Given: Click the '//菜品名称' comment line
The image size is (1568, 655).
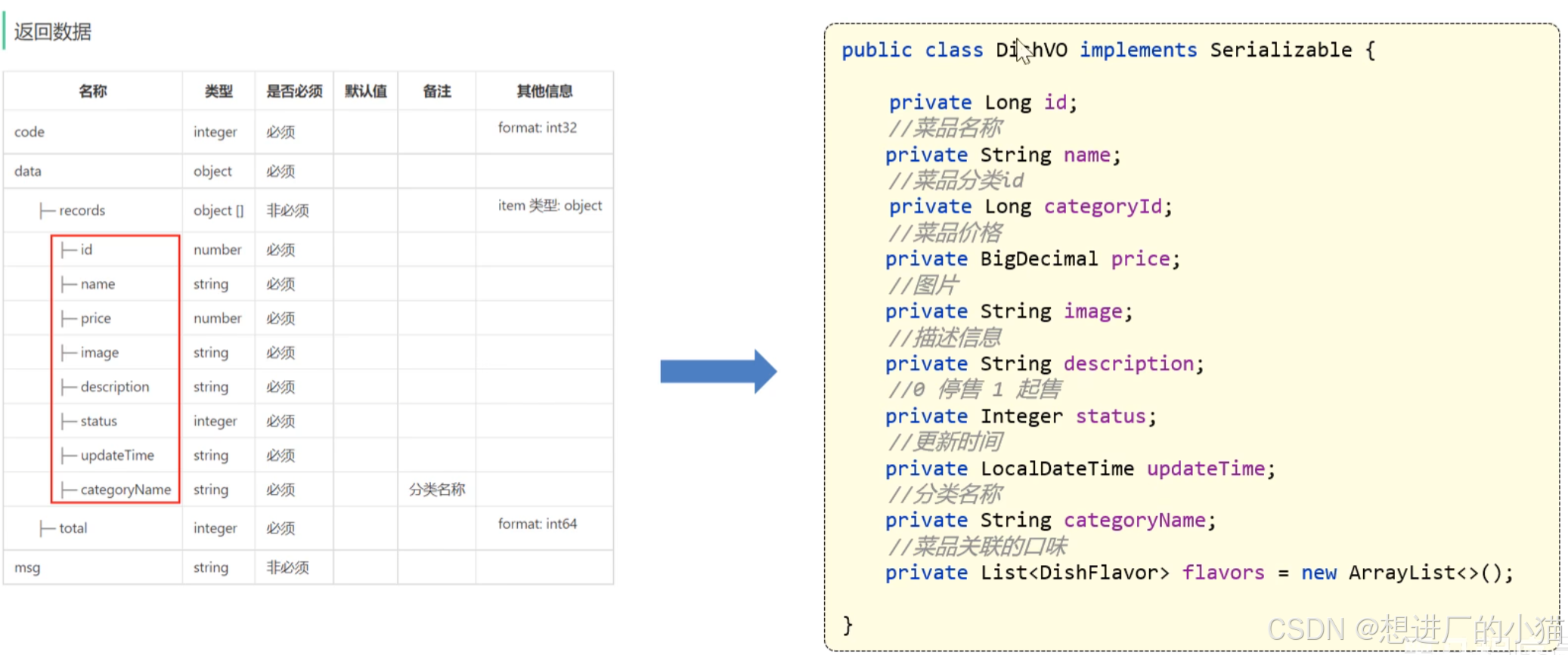Looking at the screenshot, I should point(946,128).
